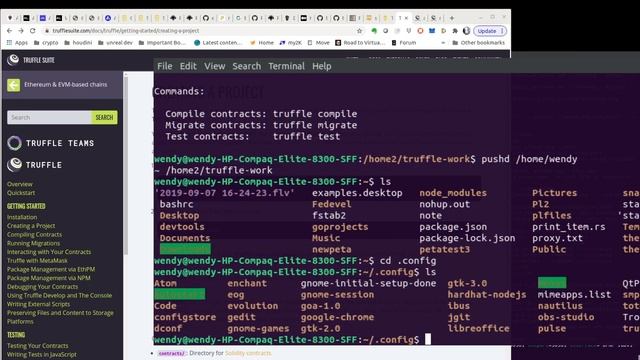Open the Important Bo... bookmarks folder
The image size is (640, 360).
click(162, 42)
